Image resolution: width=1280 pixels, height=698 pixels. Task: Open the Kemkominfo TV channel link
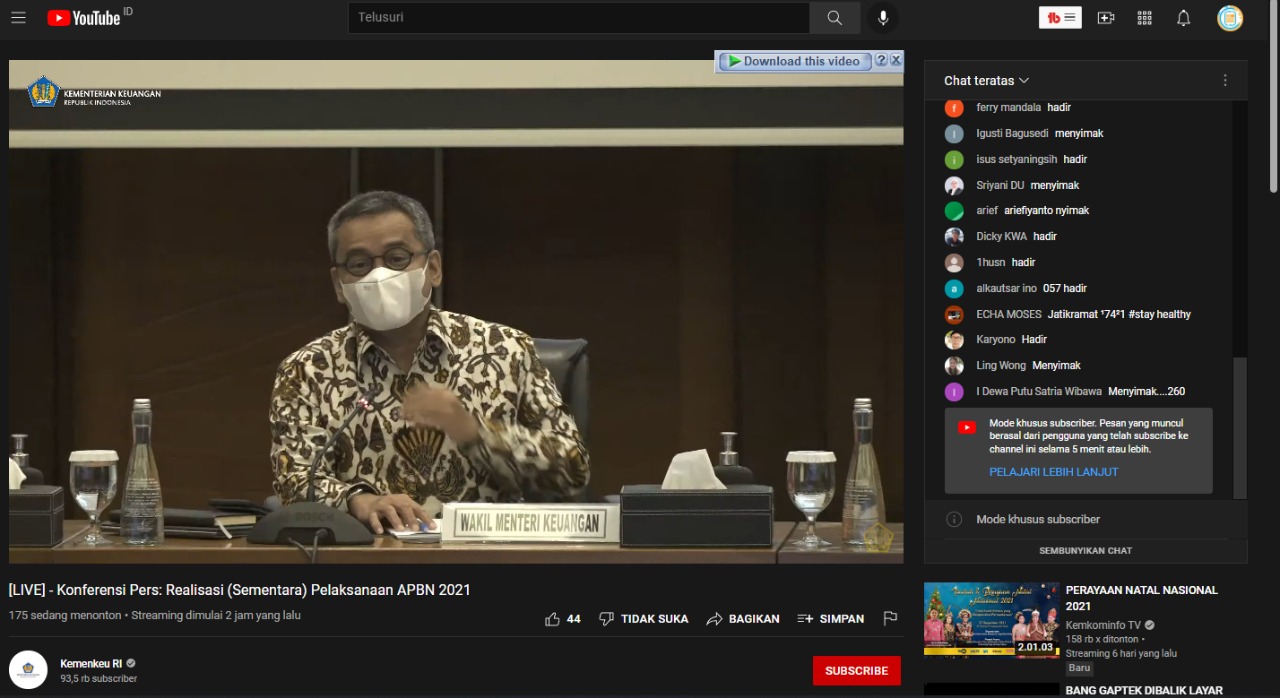pos(1103,625)
